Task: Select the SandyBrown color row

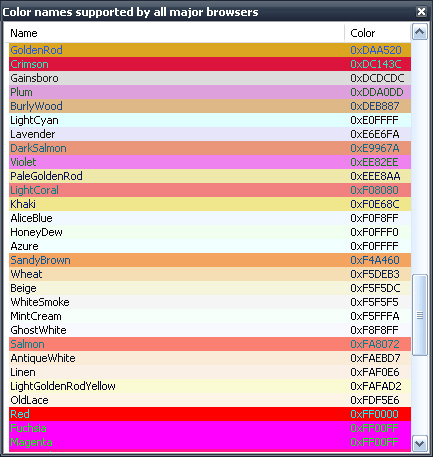Action: pyautogui.click(x=210, y=260)
